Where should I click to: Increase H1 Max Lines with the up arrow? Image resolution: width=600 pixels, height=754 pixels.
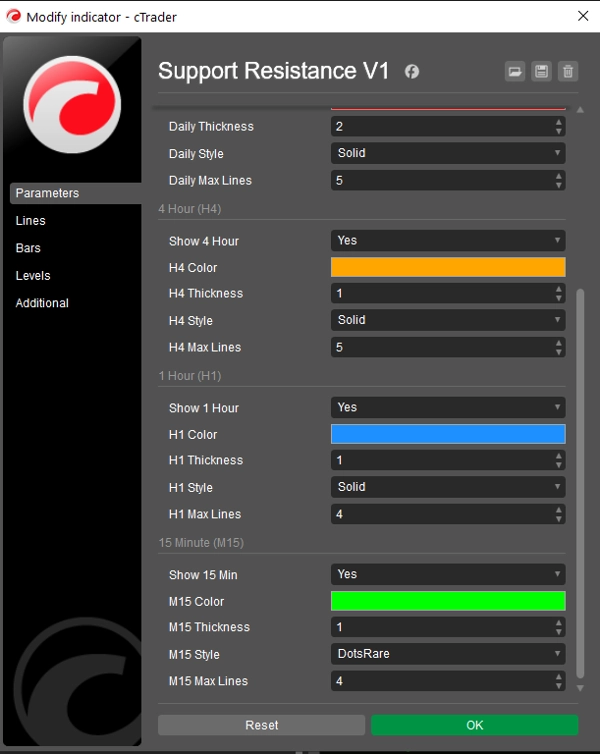558,510
